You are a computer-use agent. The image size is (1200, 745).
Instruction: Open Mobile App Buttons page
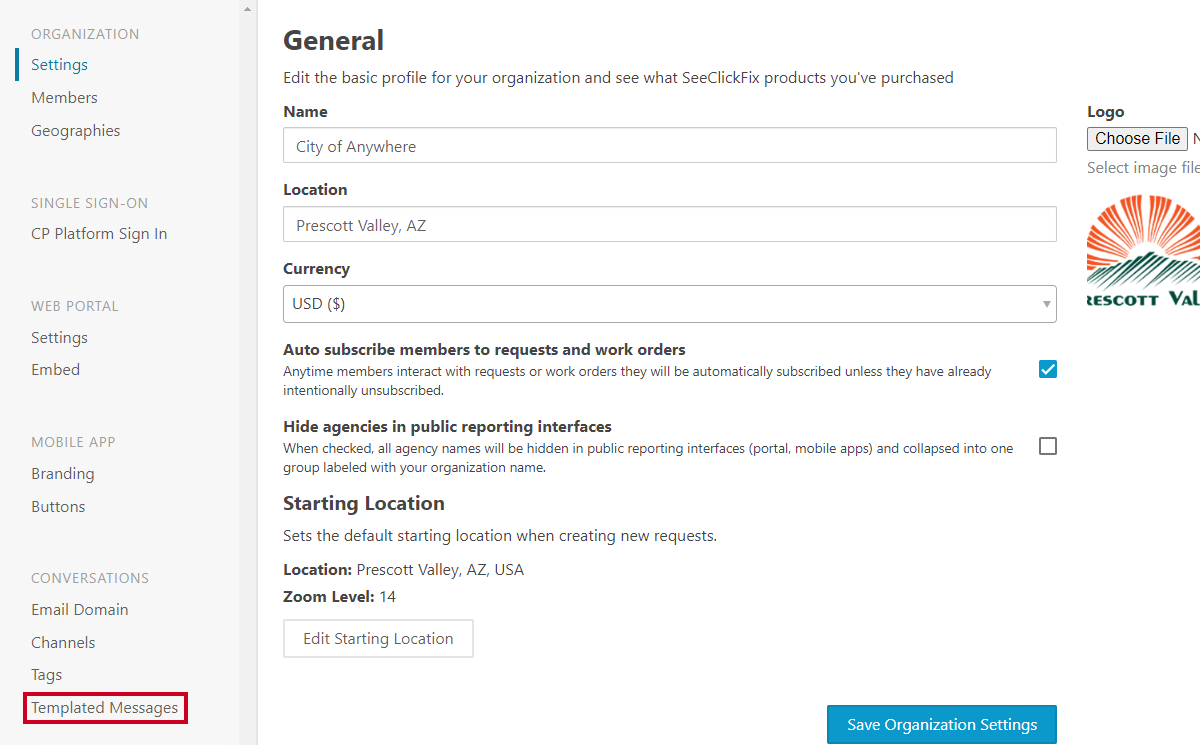point(58,507)
